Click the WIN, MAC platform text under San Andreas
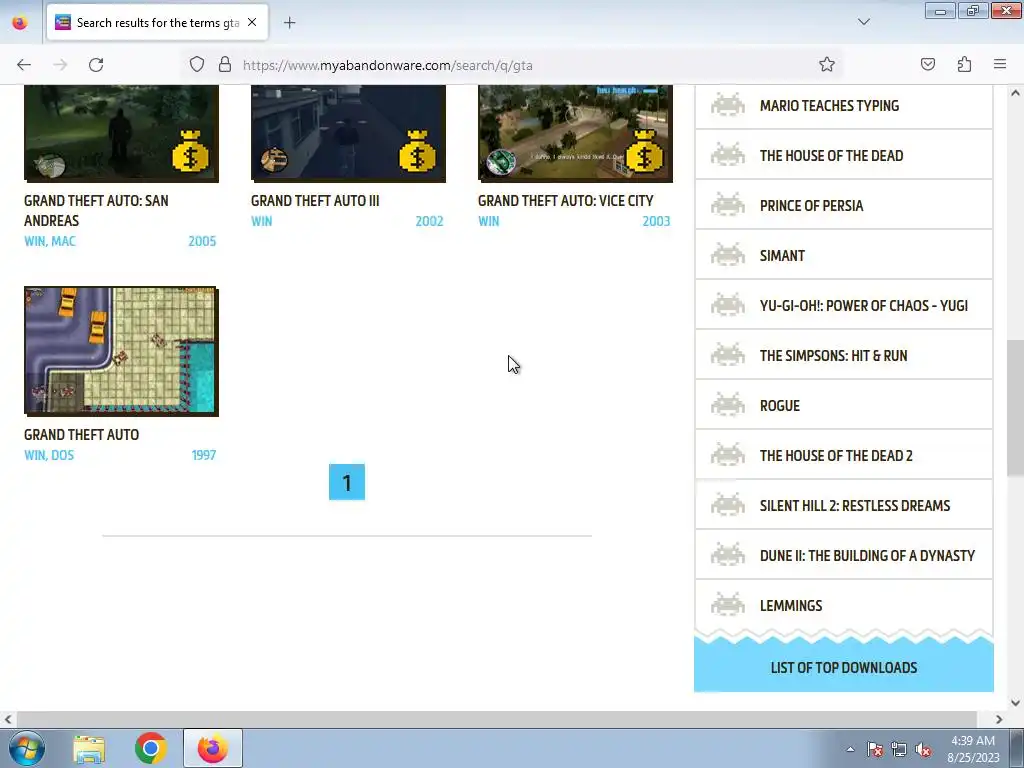 (50, 241)
